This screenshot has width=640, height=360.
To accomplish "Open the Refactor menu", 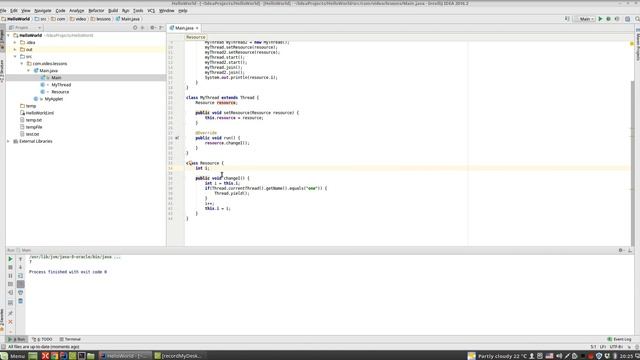I will (x=96, y=11).
